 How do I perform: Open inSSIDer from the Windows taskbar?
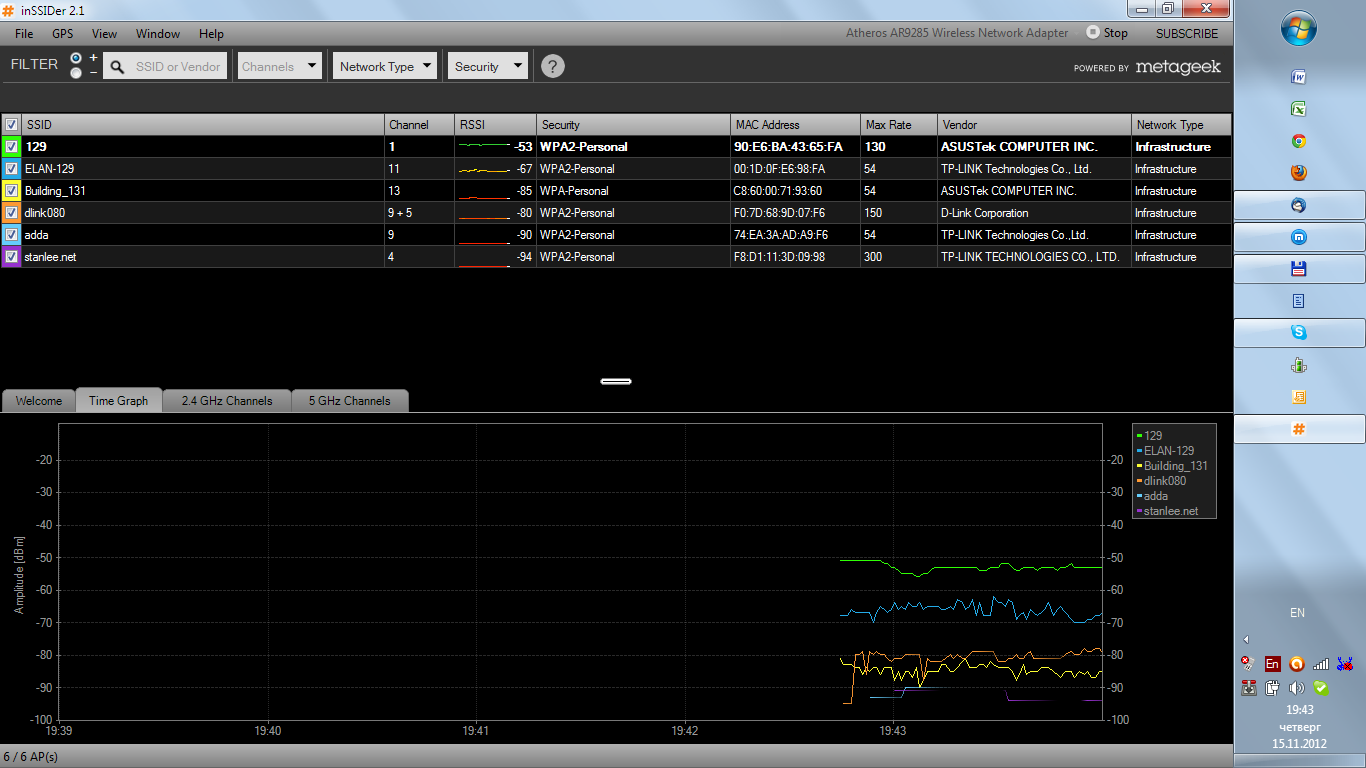[x=1298, y=429]
